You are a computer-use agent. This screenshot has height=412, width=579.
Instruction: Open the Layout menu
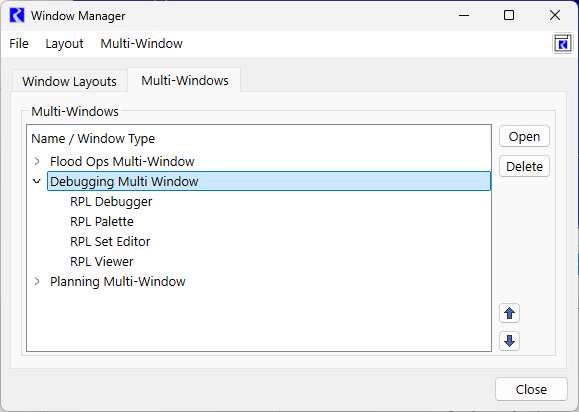click(64, 44)
